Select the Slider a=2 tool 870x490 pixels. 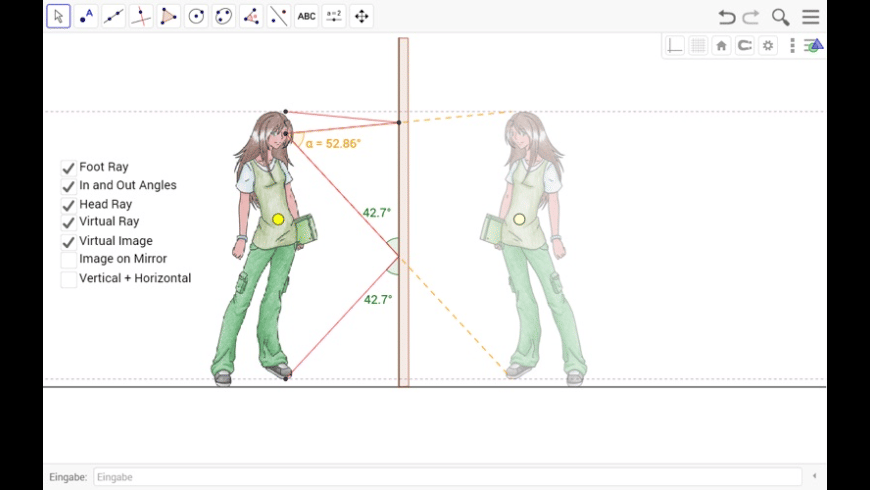point(334,16)
